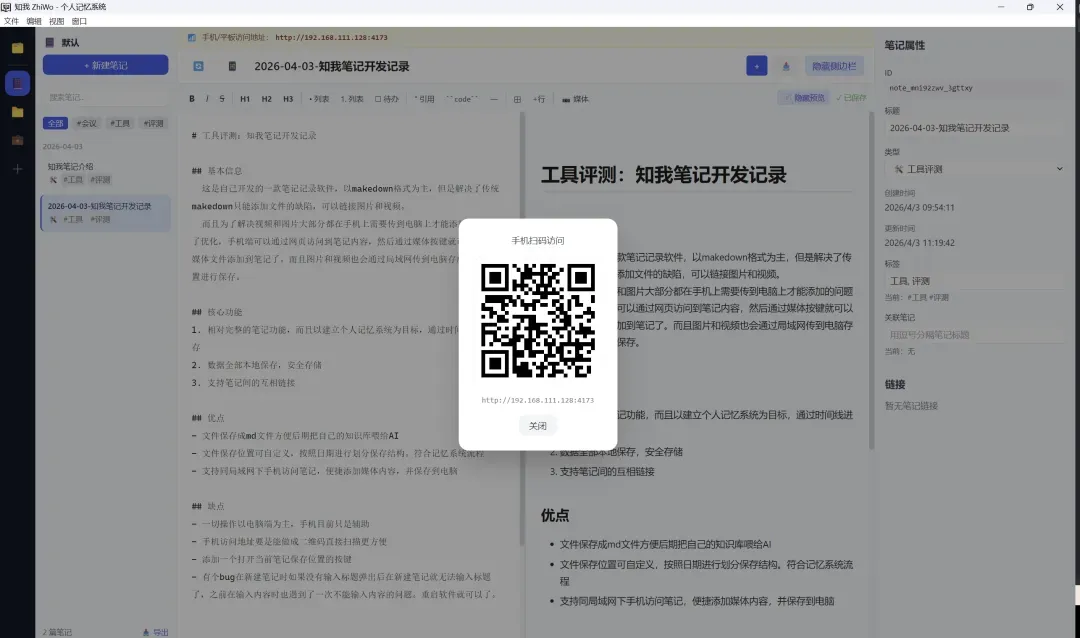
Task: Toggle bold formatting B
Action: [191, 99]
